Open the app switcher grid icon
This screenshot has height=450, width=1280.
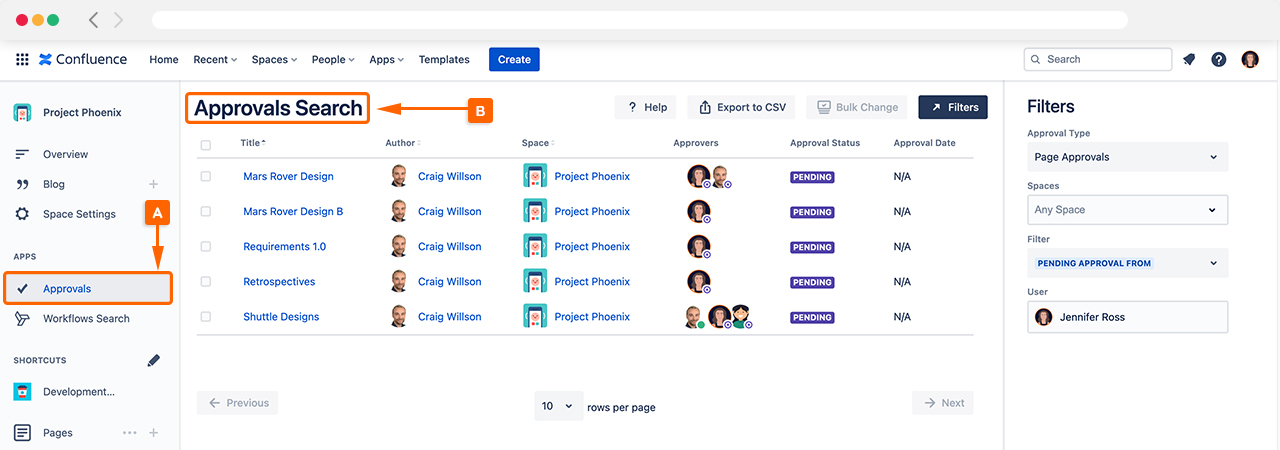click(22, 59)
